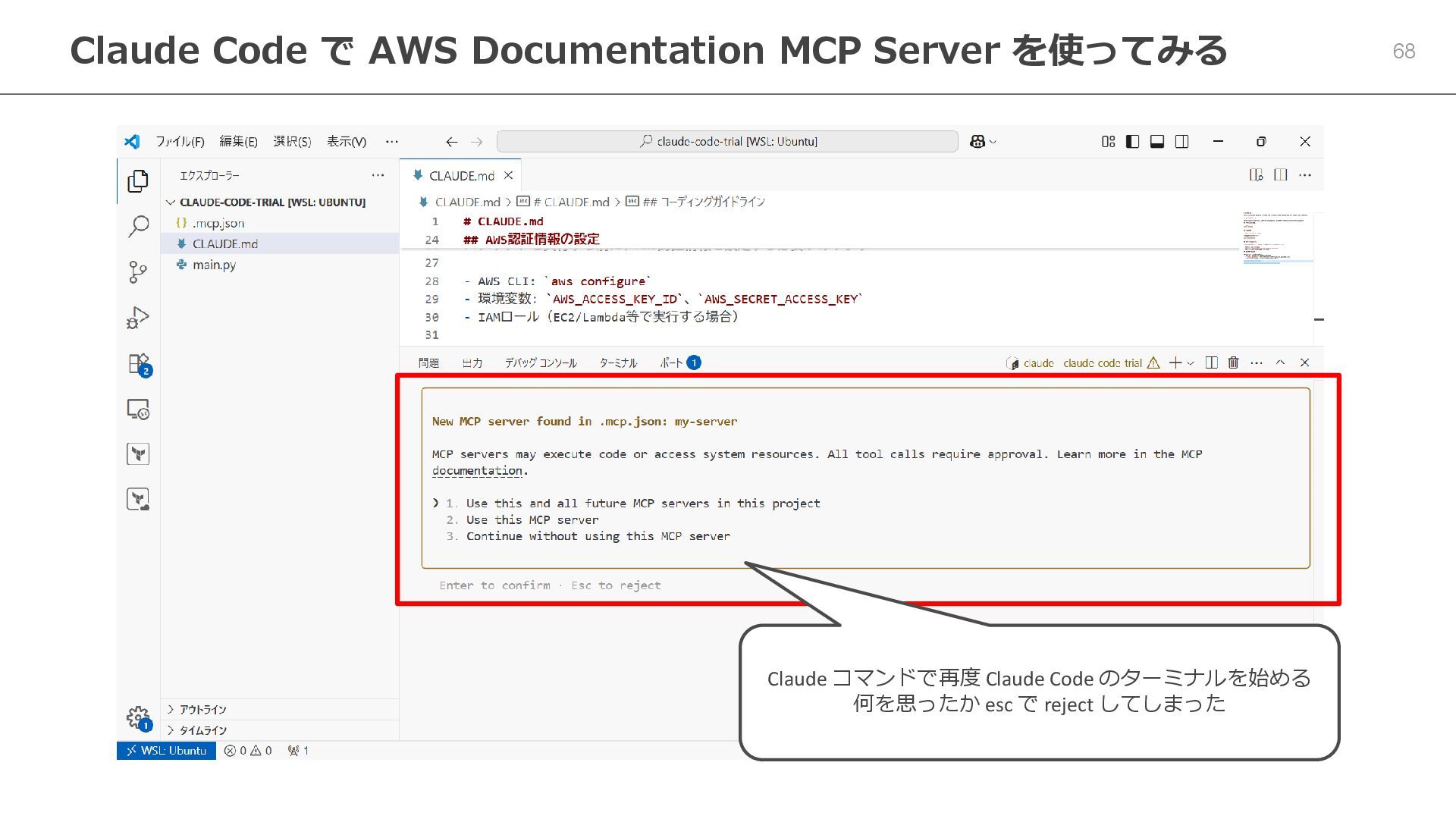Viewport: 1456px width, 819px height.
Task: Toggle the secondary side bar
Action: click(x=1181, y=142)
